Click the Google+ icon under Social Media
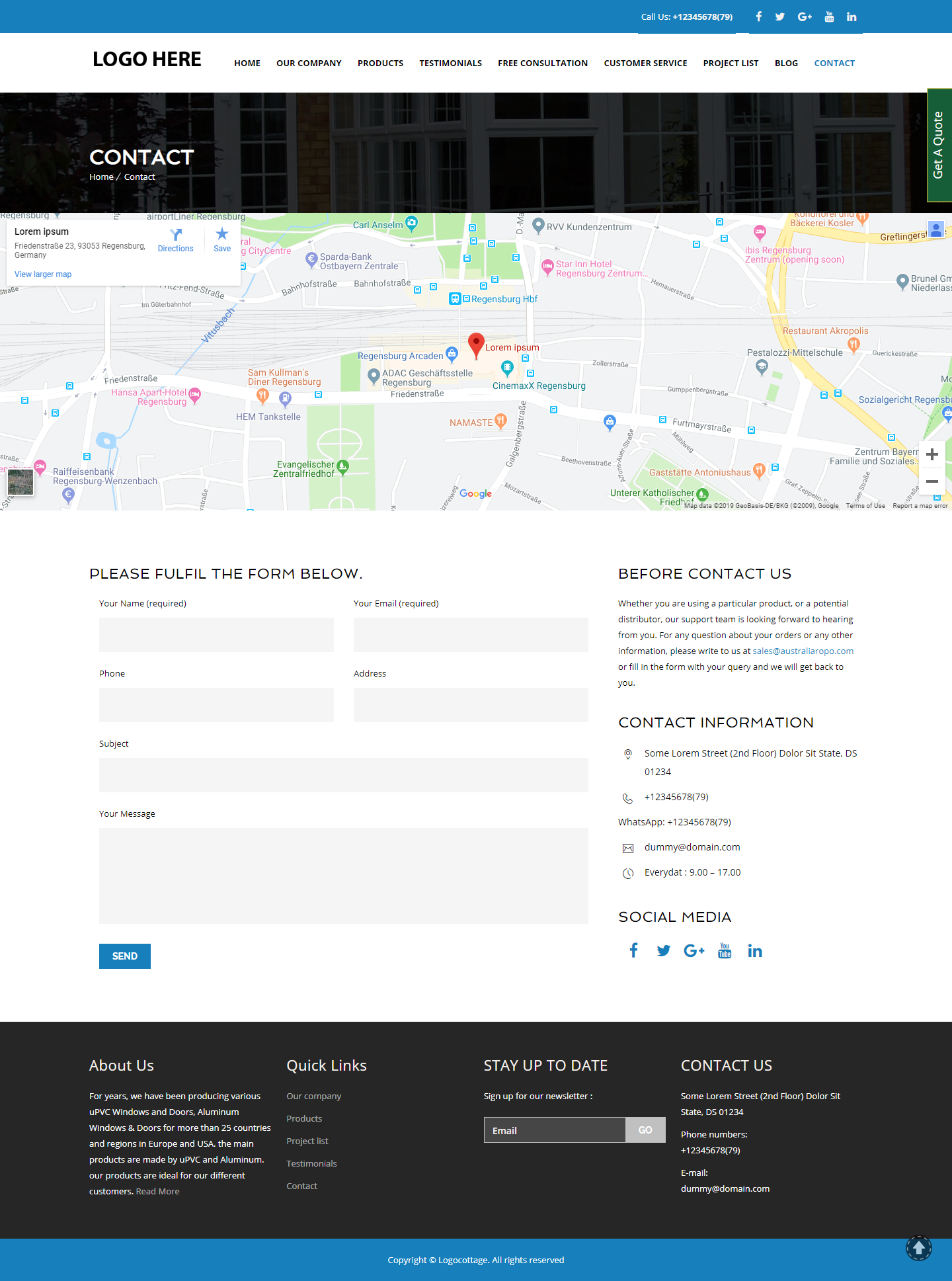 [694, 951]
